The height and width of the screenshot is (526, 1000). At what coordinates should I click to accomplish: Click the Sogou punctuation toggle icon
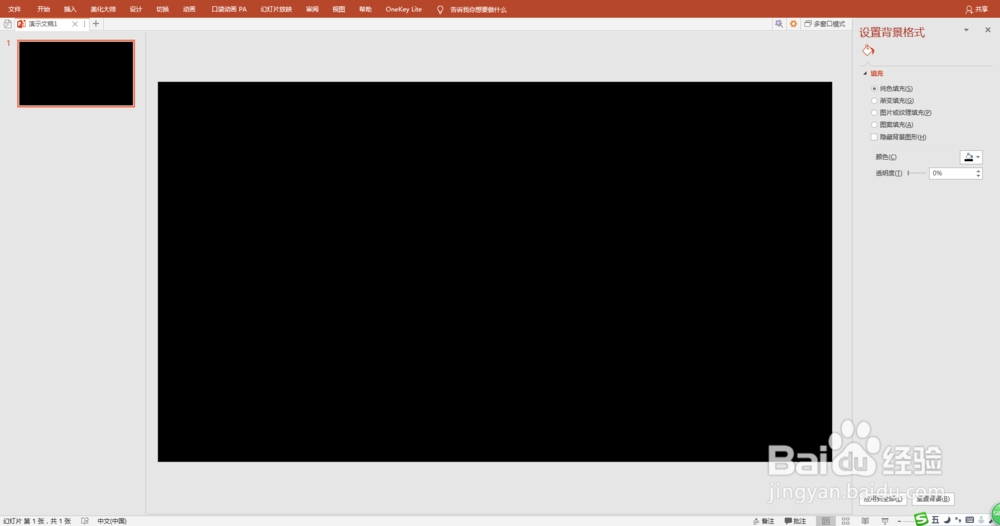[958, 520]
